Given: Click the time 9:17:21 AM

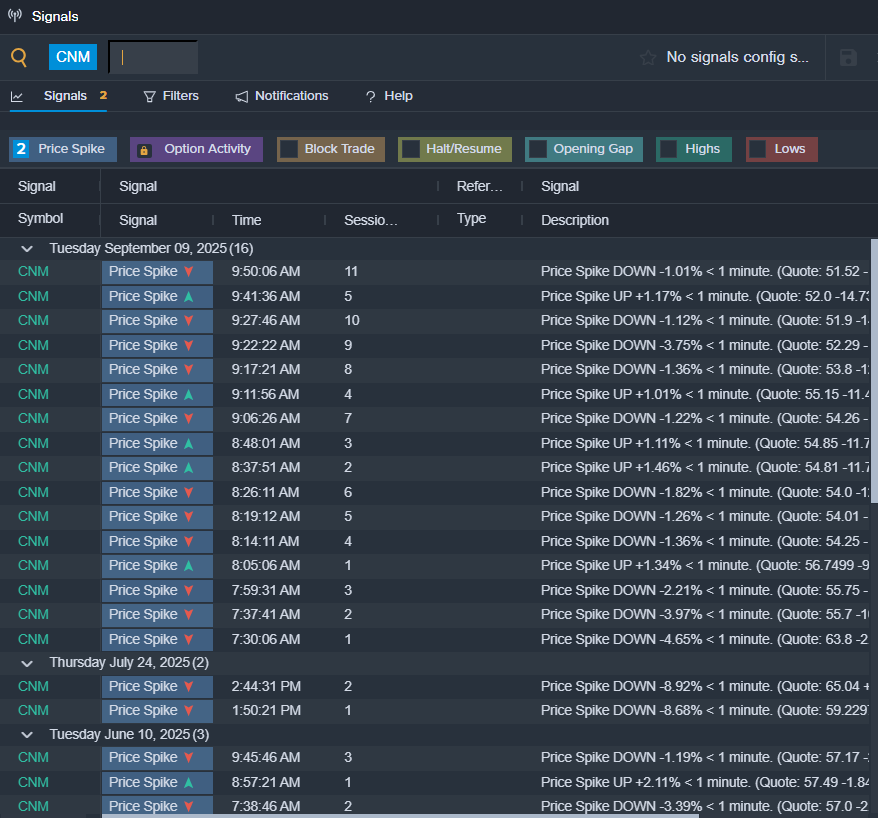Looking at the screenshot, I should (x=265, y=370).
